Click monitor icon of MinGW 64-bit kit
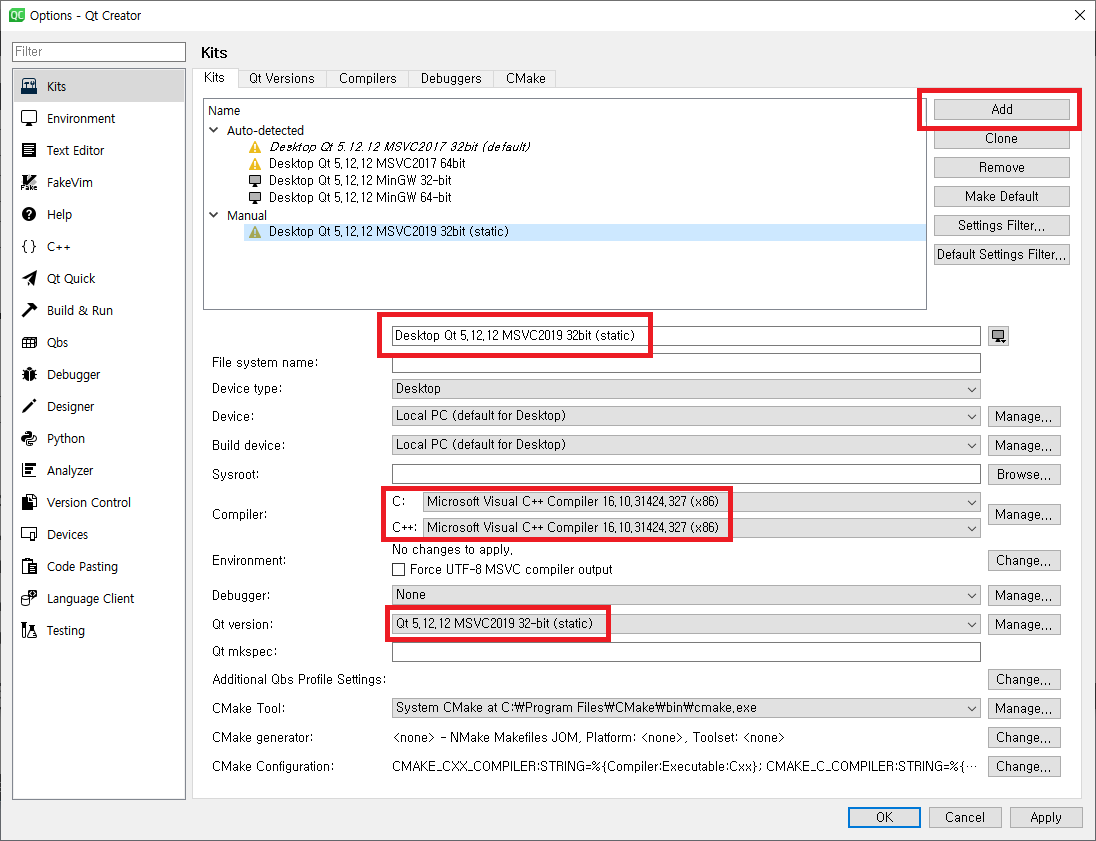 [255, 198]
